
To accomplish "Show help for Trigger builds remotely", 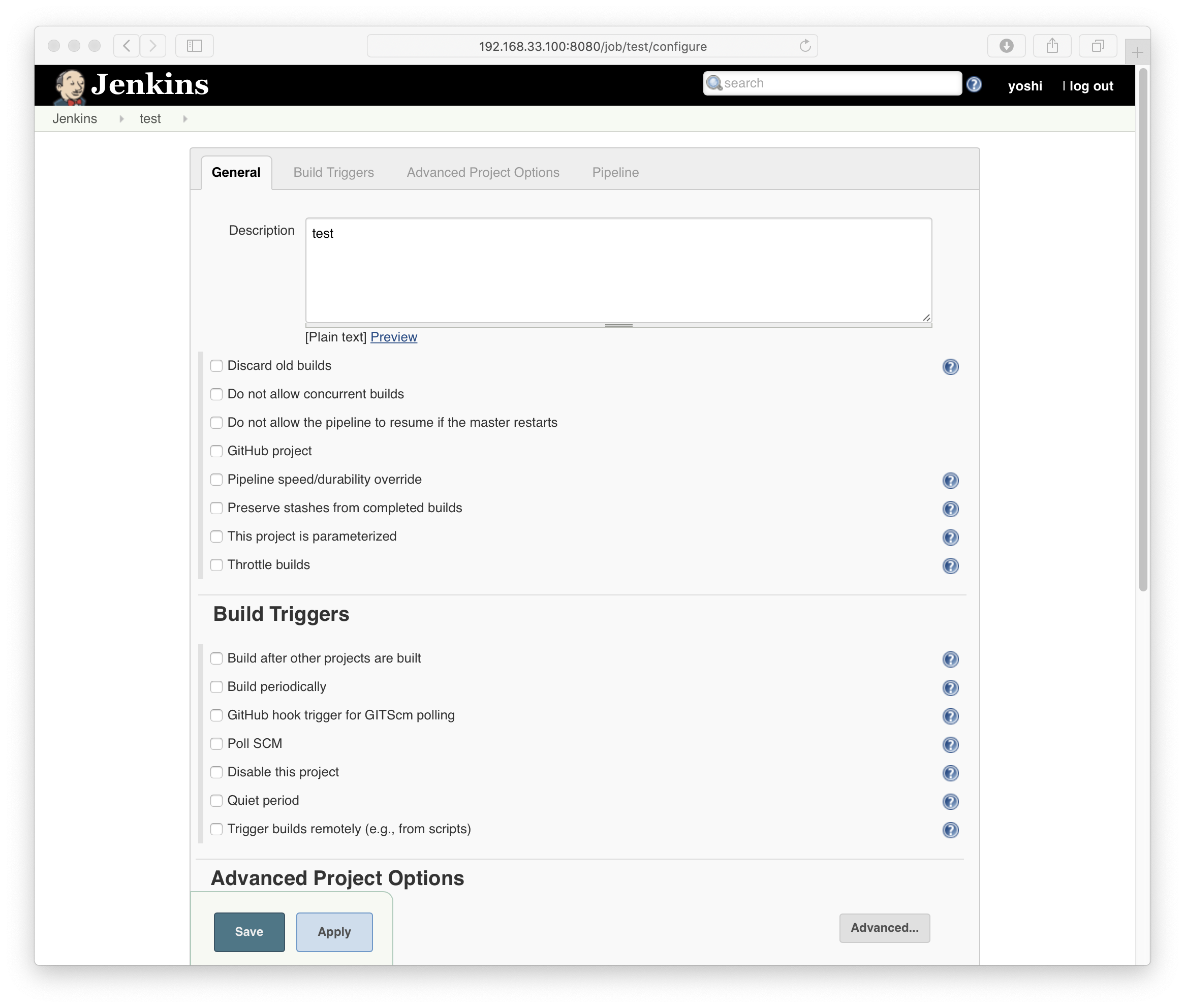I will pyautogui.click(x=950, y=830).
